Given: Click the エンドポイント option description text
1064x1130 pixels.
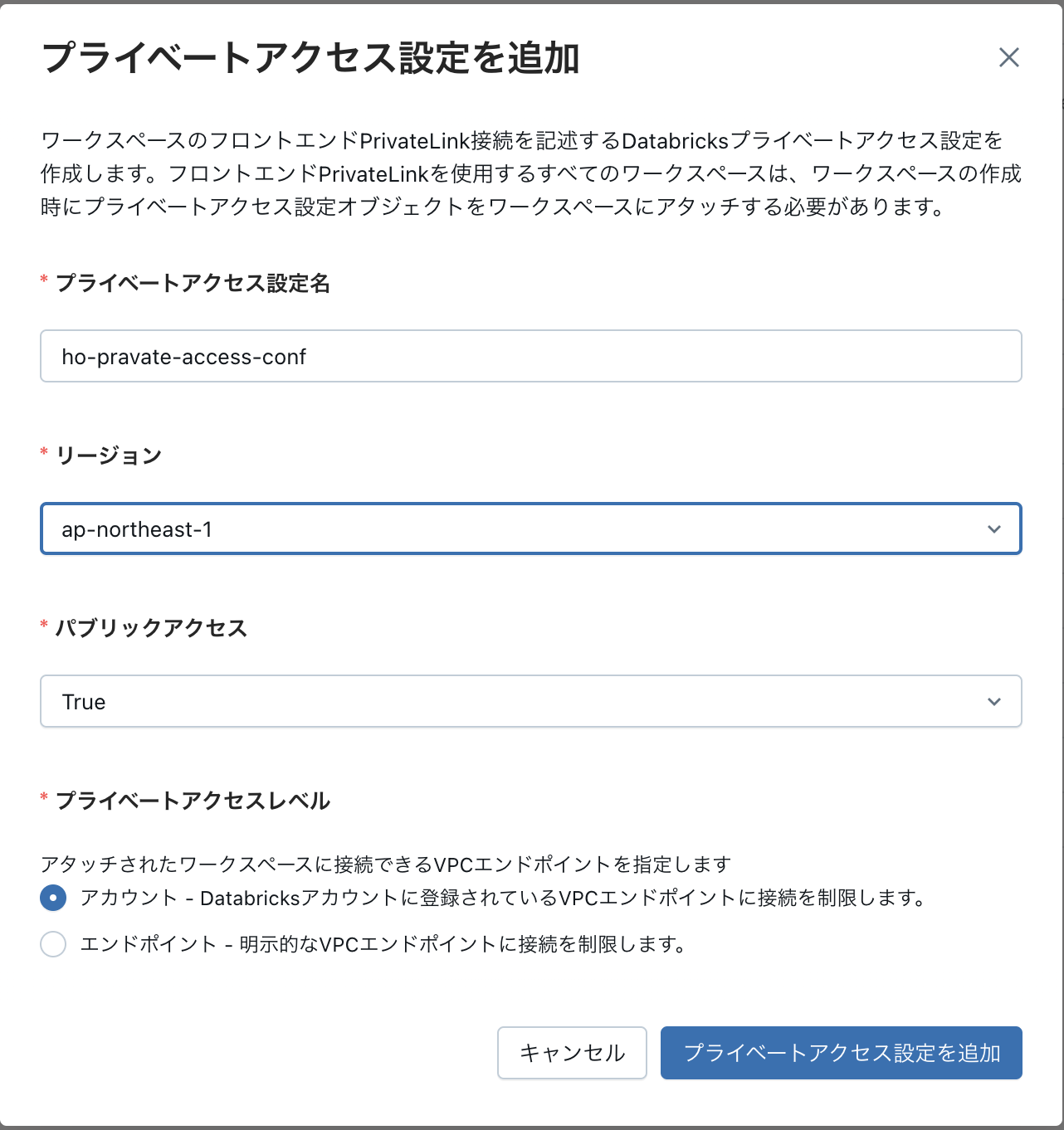Looking at the screenshot, I should [383, 944].
